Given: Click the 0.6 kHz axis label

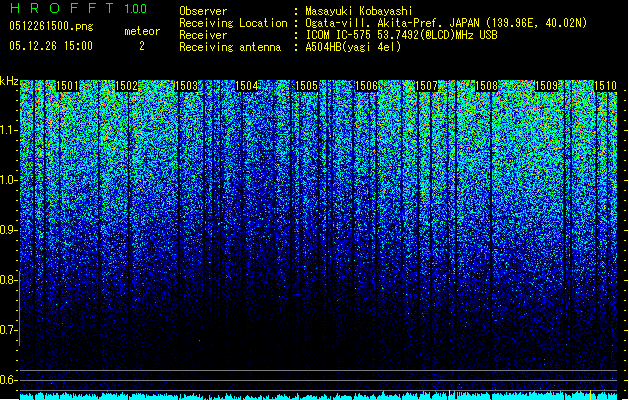Looking at the screenshot, I should click(8, 380).
